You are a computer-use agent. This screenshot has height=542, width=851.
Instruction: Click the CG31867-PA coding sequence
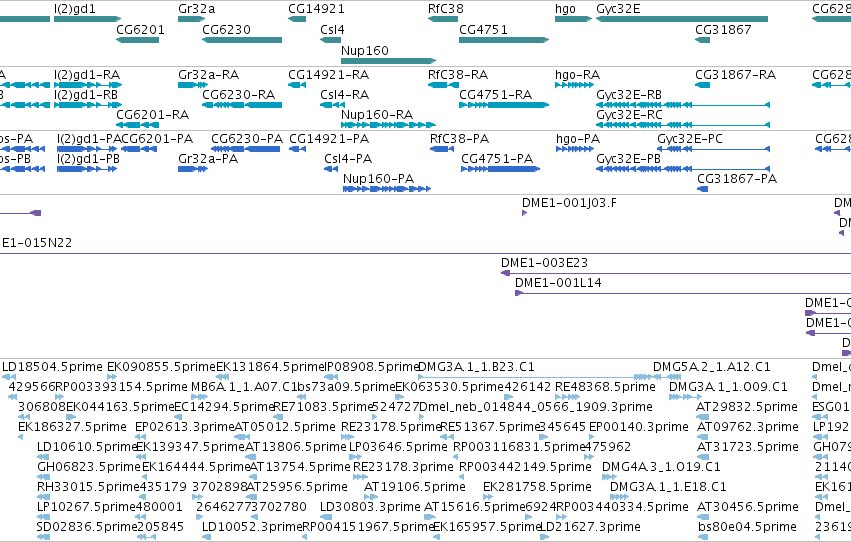[x=702, y=189]
